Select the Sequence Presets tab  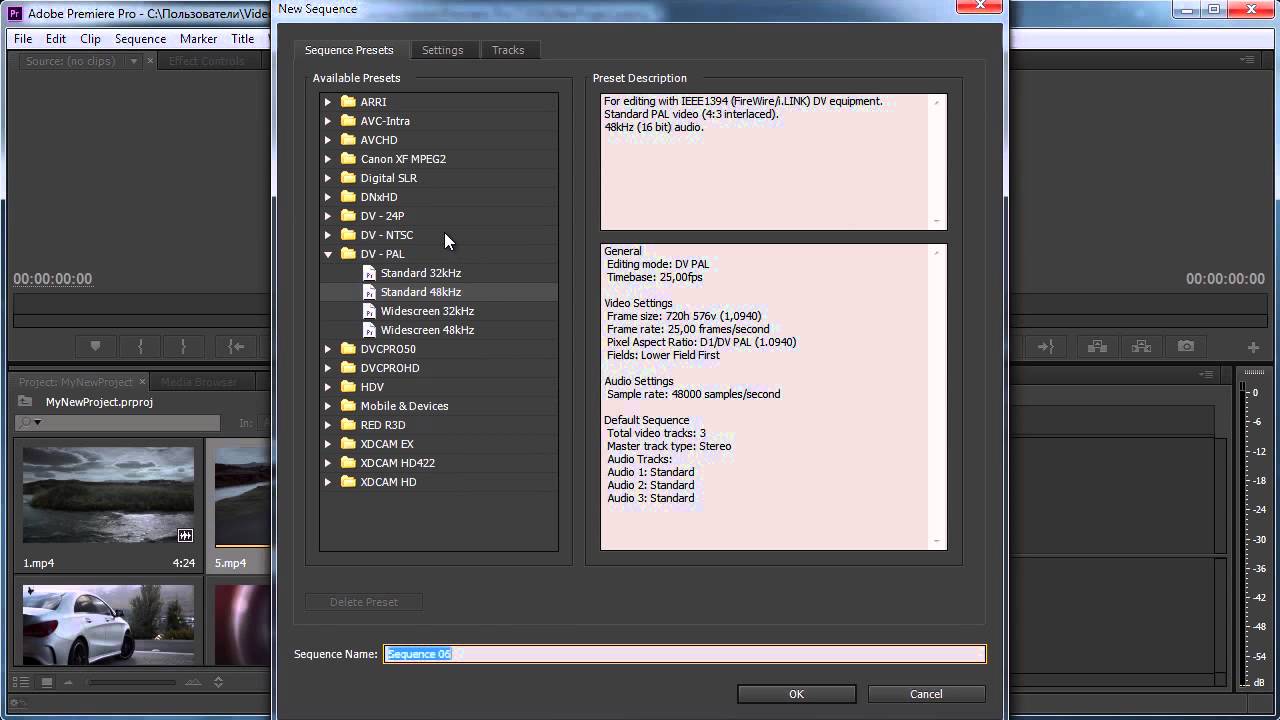[x=349, y=50]
